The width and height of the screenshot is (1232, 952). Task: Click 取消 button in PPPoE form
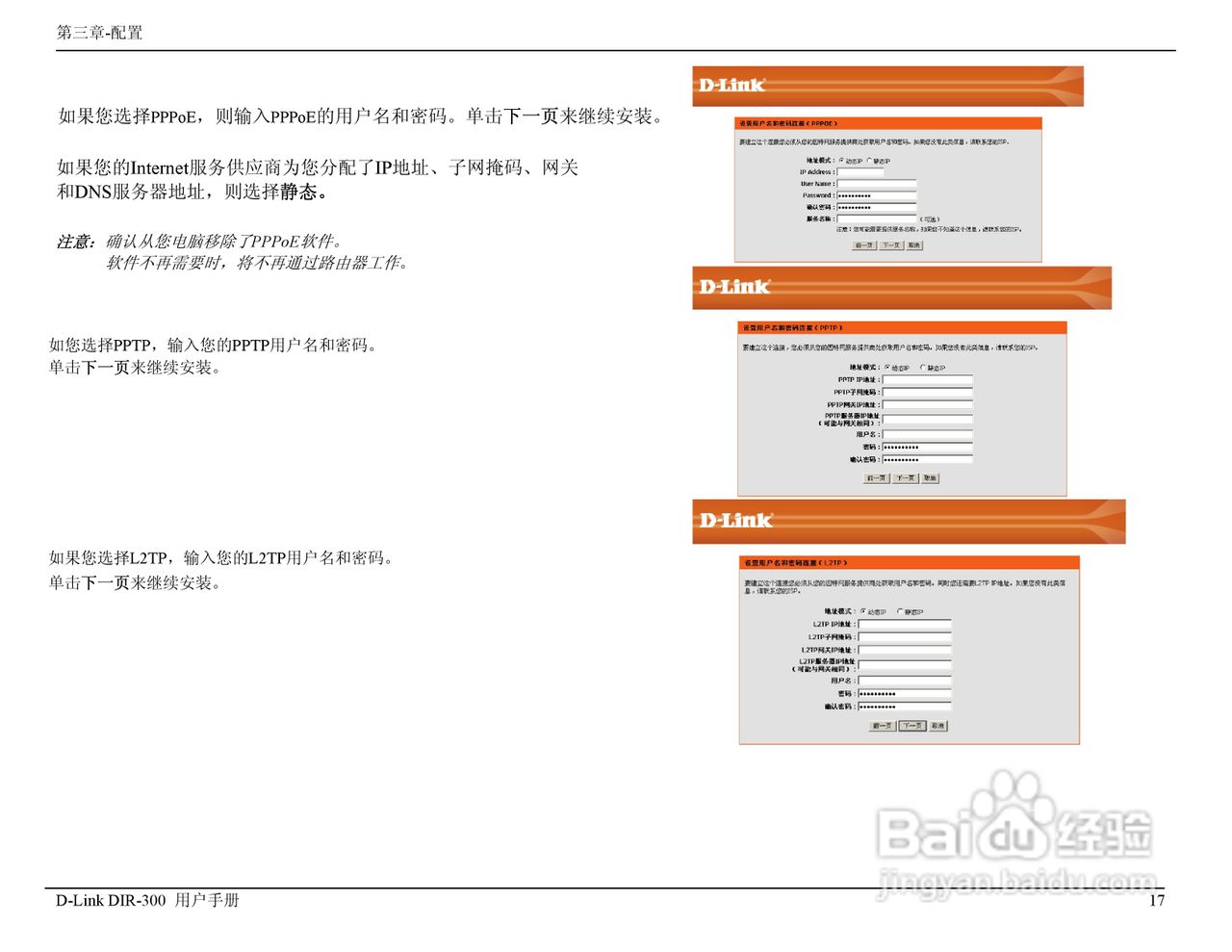[914, 245]
